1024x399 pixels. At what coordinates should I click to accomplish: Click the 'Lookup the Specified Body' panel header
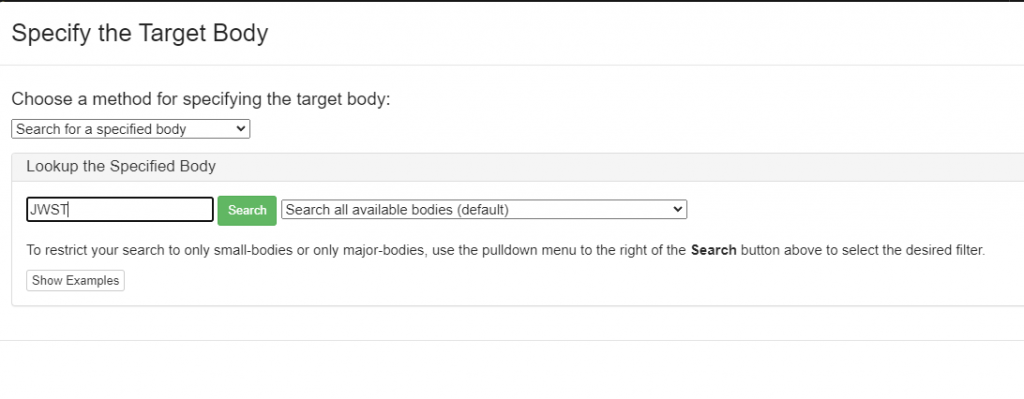click(x=518, y=167)
